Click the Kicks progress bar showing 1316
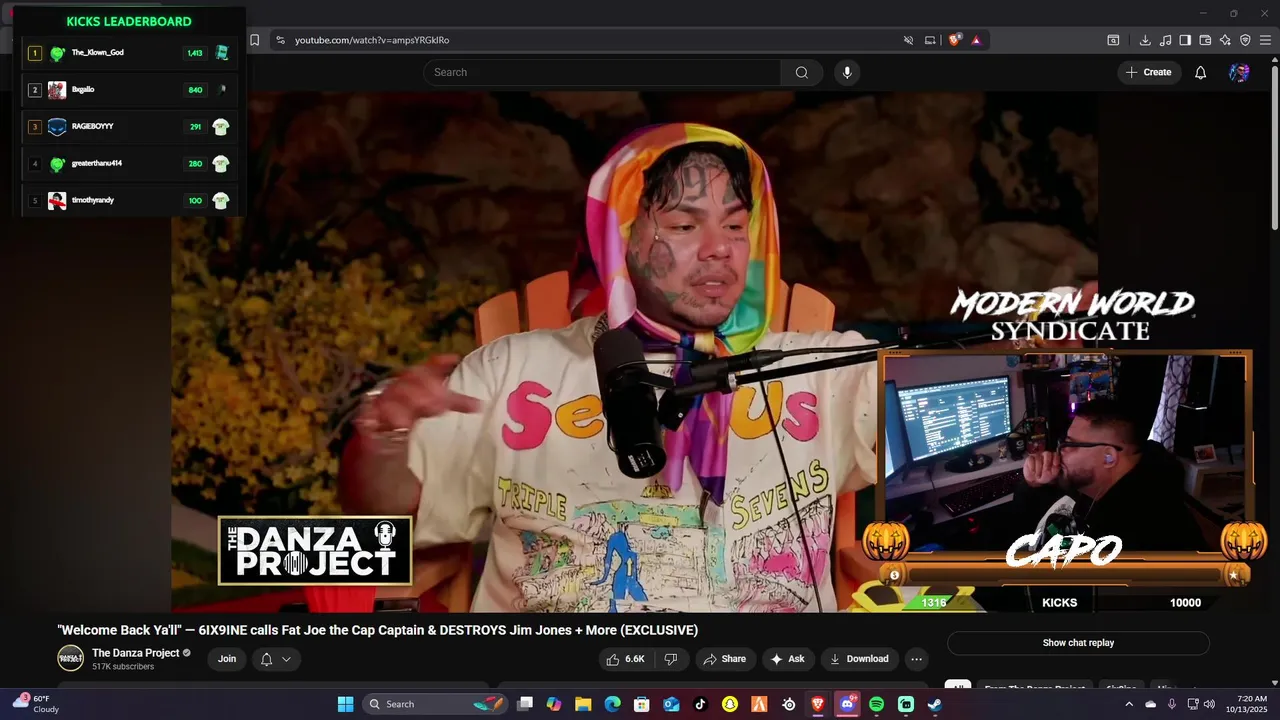Viewport: 1280px width, 720px height. 1059,602
